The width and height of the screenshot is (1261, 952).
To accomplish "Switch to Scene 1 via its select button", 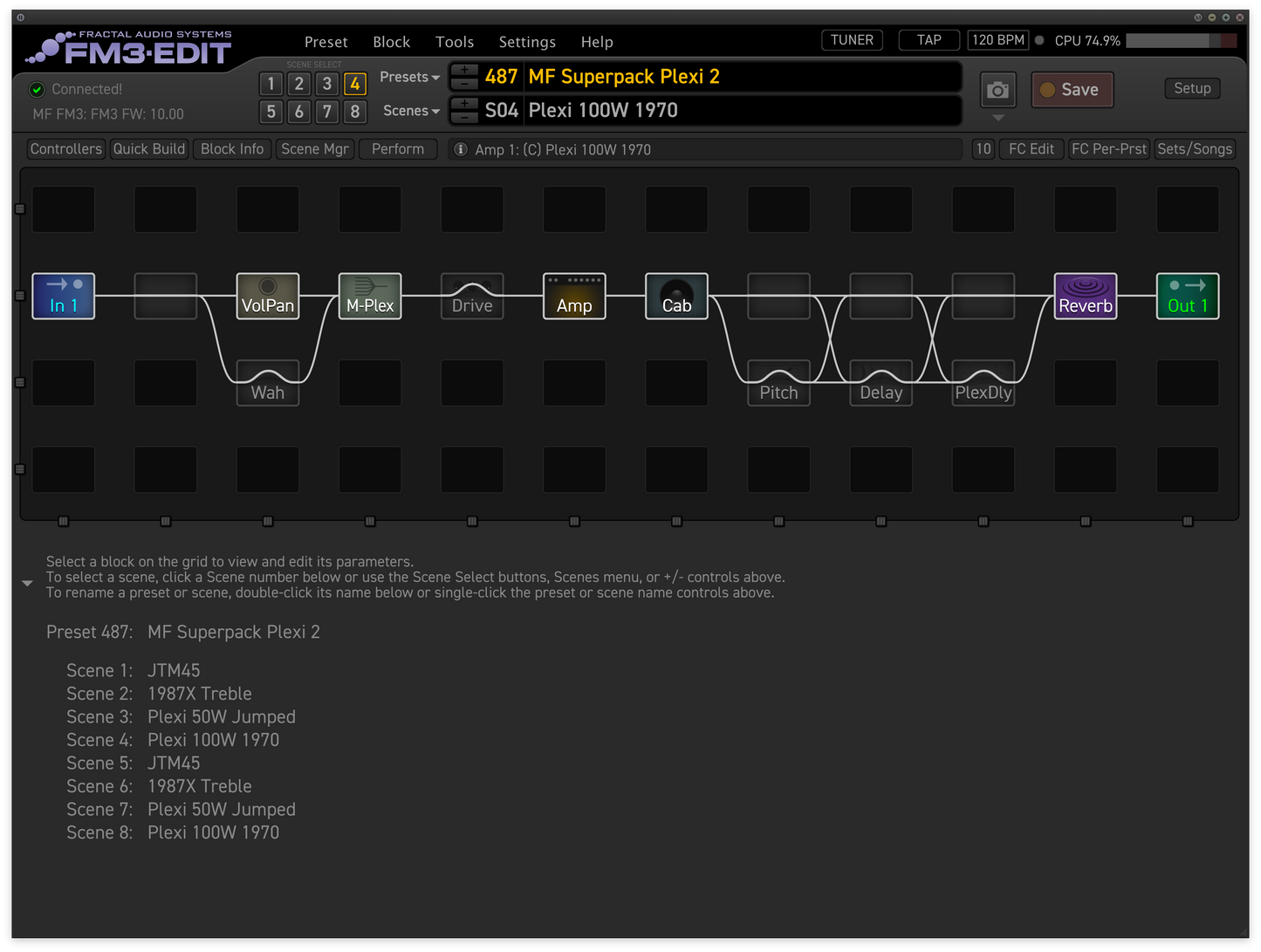I will click(271, 84).
